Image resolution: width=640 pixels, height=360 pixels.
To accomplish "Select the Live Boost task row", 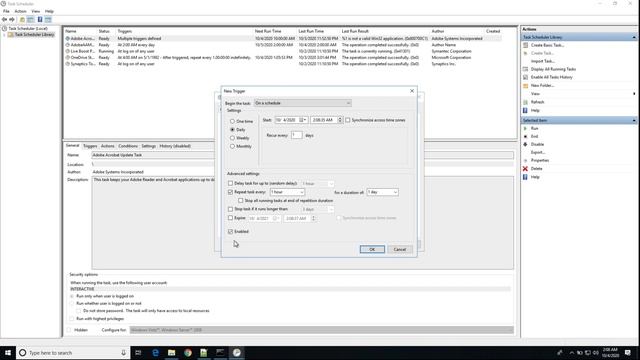I will (283, 51).
